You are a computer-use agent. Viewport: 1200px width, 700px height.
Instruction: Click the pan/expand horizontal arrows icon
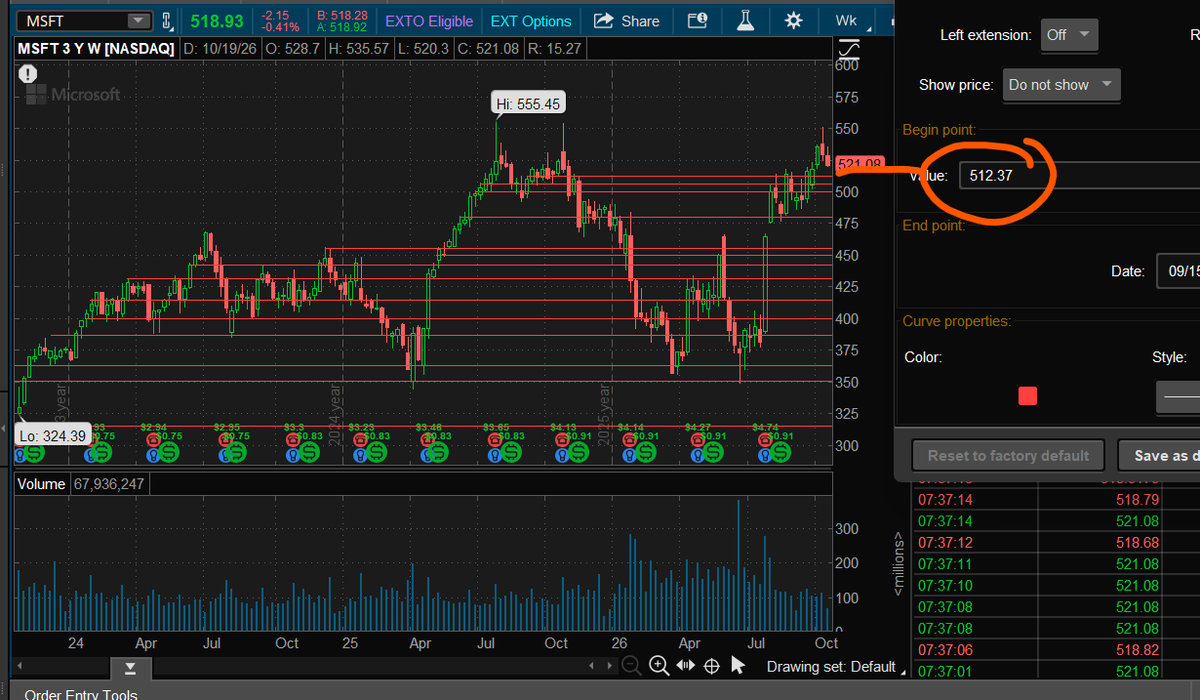point(686,665)
